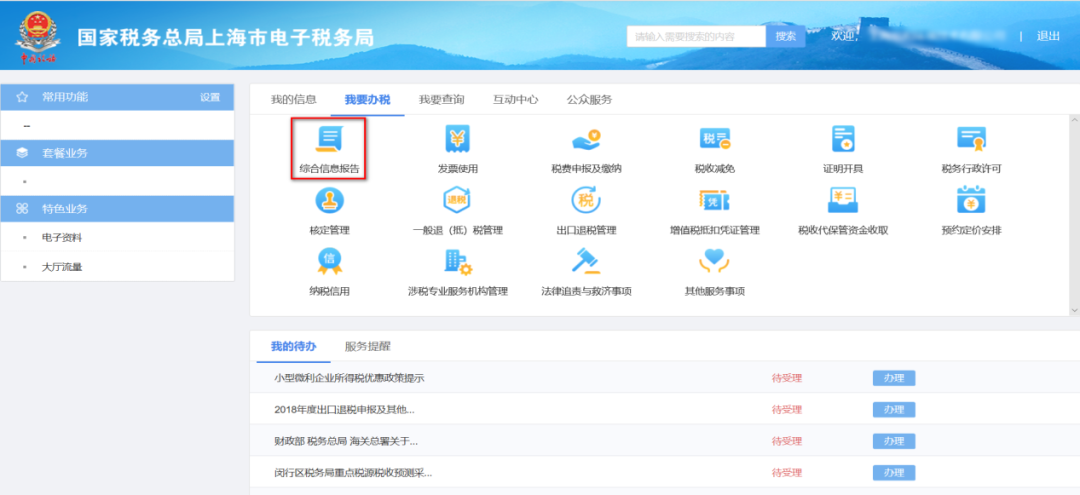
Task: Open 电子资料 in sidebar
Action: click(x=62, y=238)
